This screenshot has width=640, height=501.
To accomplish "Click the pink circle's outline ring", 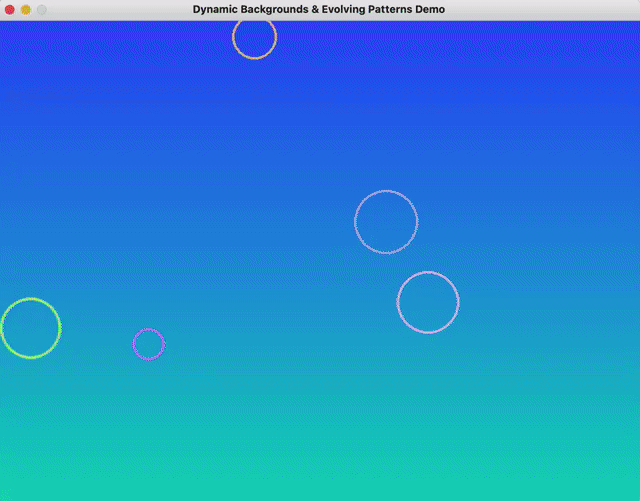I will tap(458, 302).
